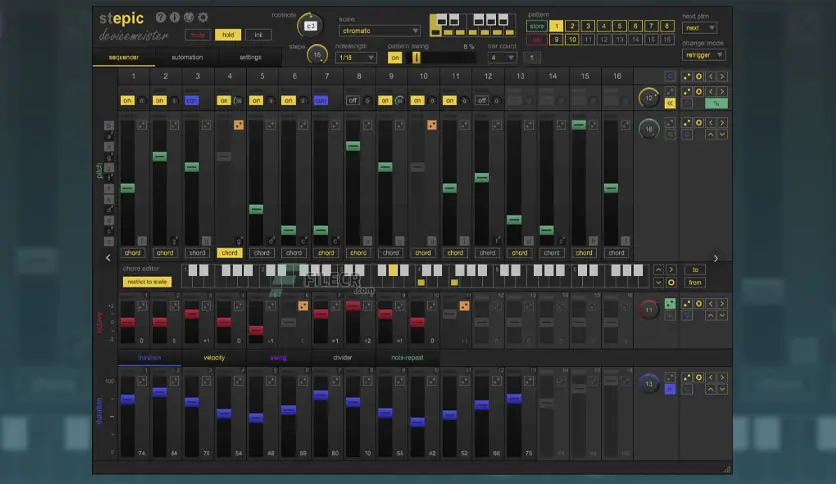Open the gear settings icon near the logo
Screen dimensions: 836x484
tap(203, 17)
